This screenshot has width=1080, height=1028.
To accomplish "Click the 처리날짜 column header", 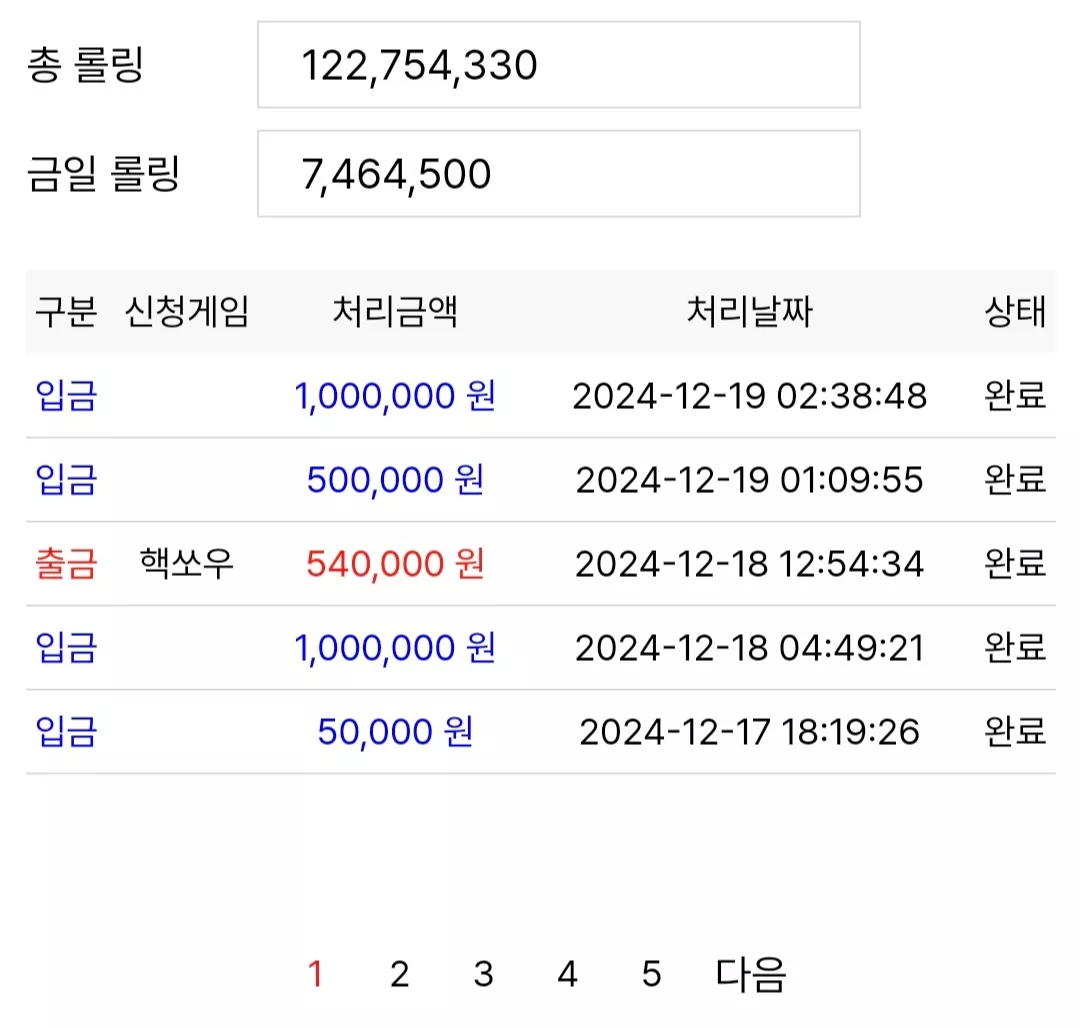I will pyautogui.click(x=749, y=311).
